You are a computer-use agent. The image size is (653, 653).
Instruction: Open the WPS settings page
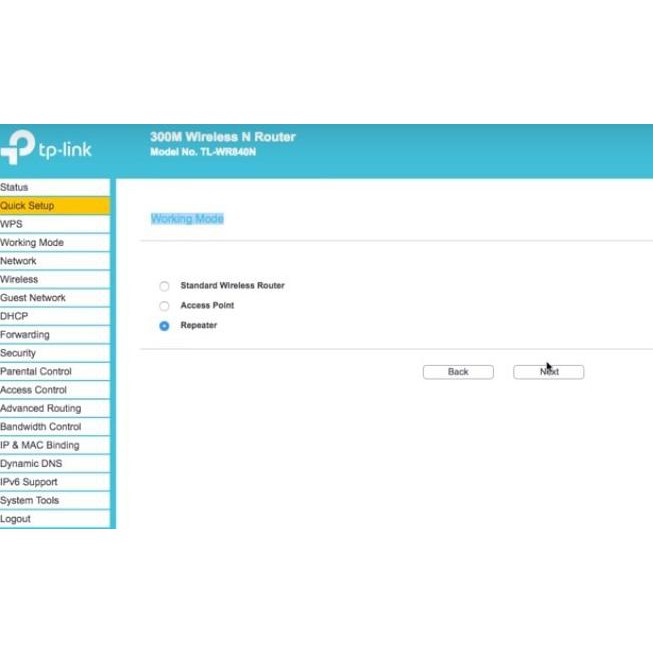coord(12,224)
